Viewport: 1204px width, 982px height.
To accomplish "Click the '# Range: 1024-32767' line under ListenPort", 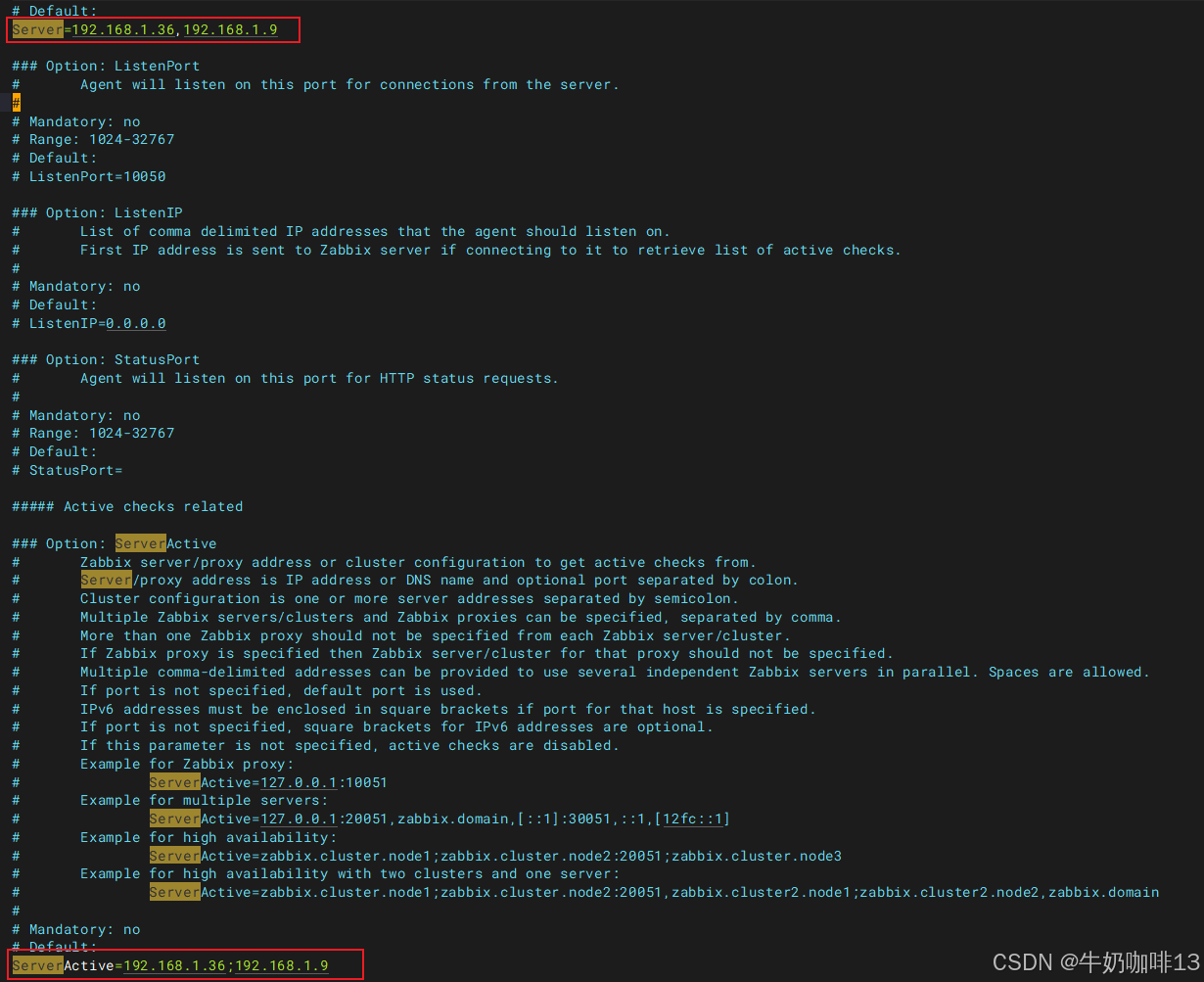I will [x=93, y=140].
